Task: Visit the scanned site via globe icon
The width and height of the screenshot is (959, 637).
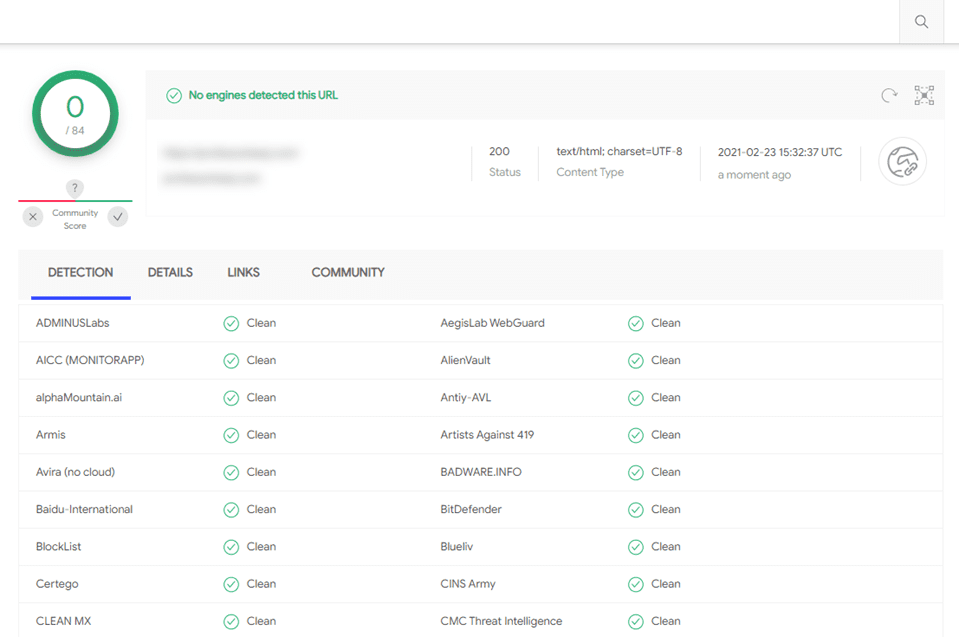Action: pyautogui.click(x=902, y=161)
